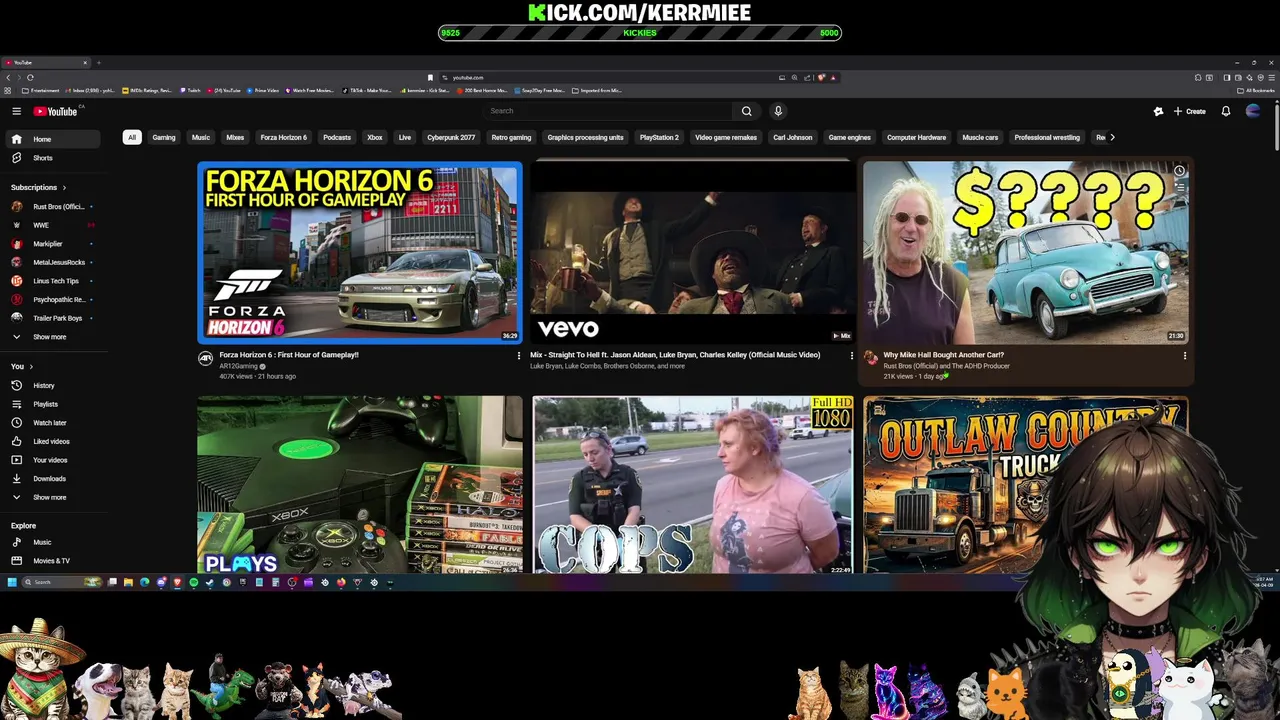
Task: Play the Mike Hall car video thumbnail
Action: pyautogui.click(x=1026, y=252)
